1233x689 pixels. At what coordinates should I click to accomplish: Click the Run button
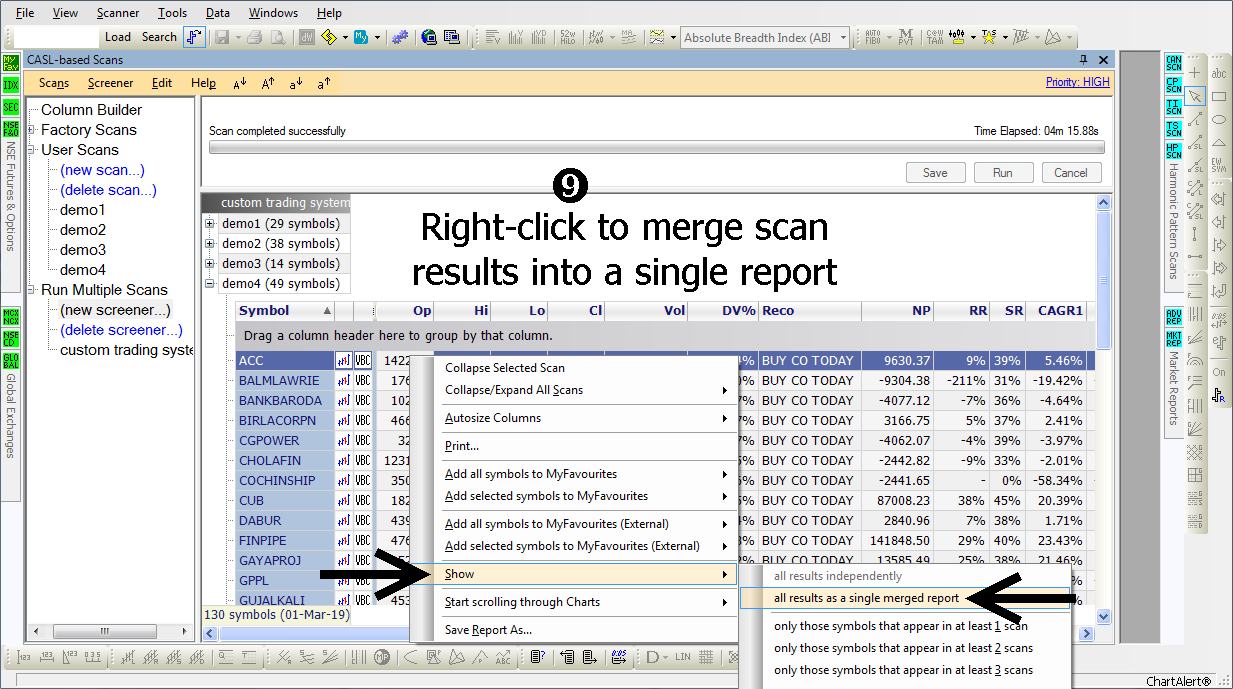(1003, 173)
